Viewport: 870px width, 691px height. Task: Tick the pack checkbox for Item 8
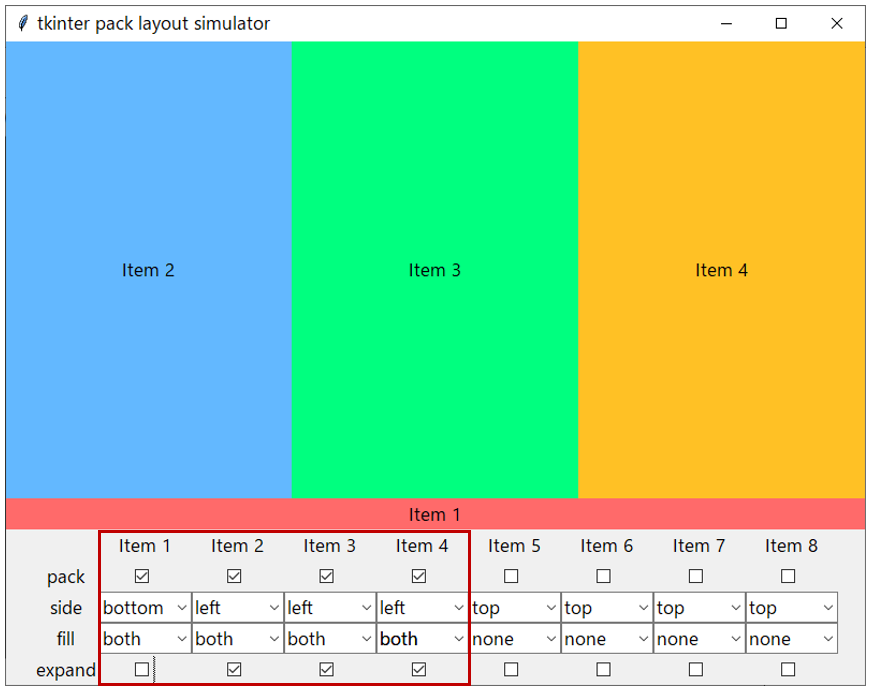788,576
